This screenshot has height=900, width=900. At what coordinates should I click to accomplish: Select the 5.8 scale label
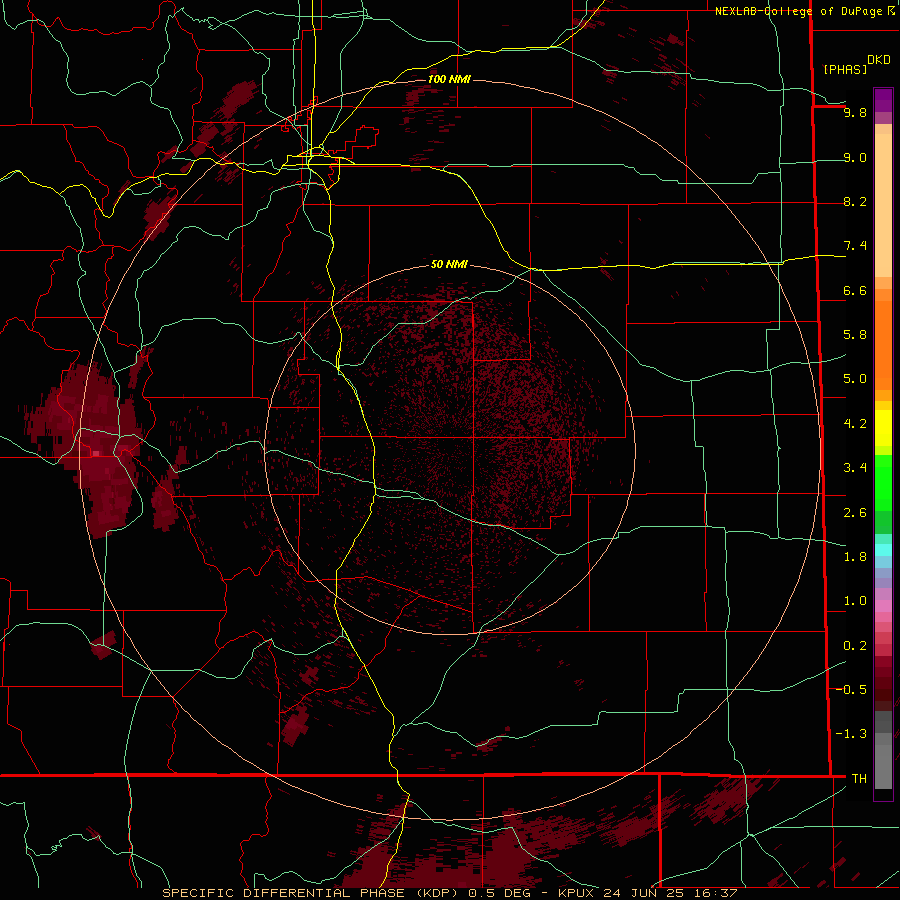pos(855,335)
